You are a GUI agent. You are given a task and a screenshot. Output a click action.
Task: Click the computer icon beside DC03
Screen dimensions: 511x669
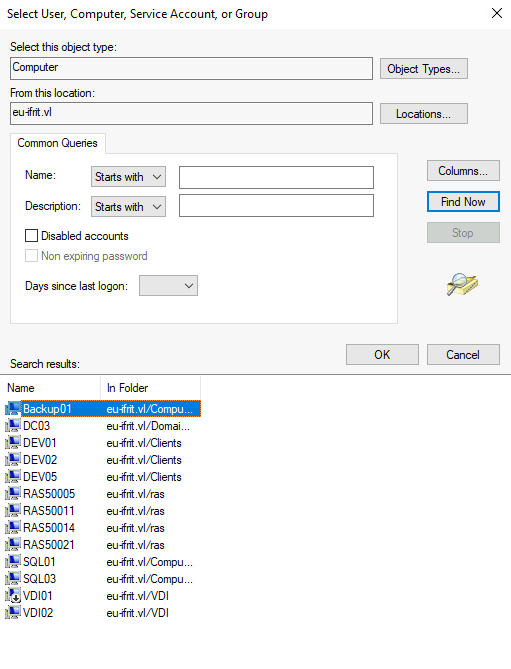[x=13, y=426]
